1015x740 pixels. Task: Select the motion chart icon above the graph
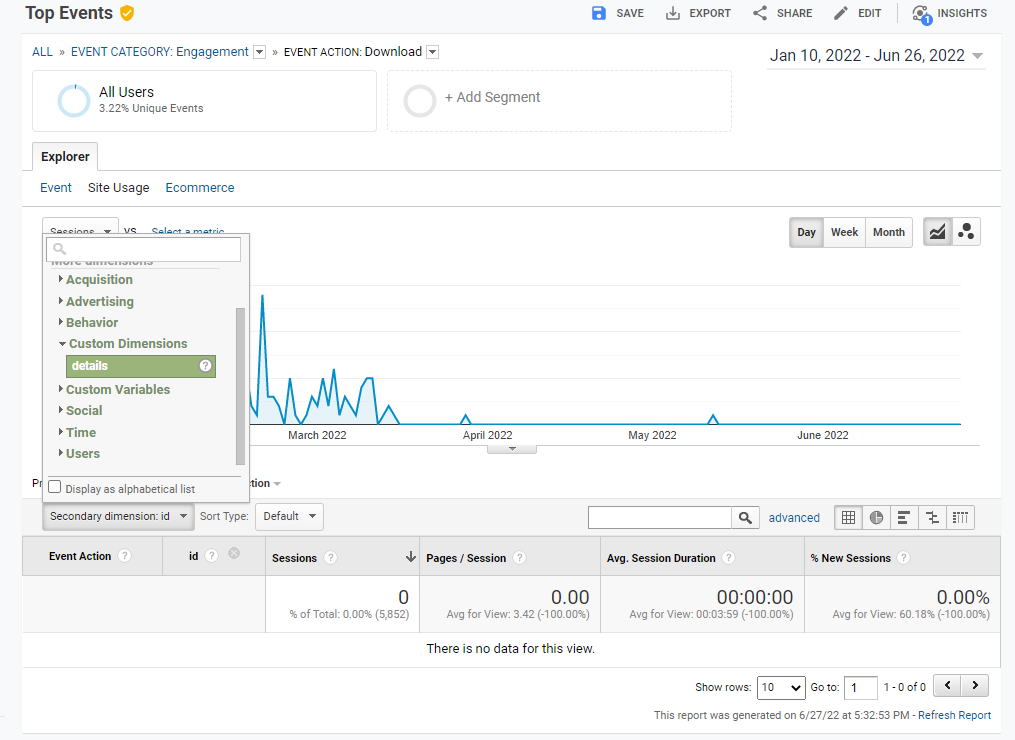point(966,231)
